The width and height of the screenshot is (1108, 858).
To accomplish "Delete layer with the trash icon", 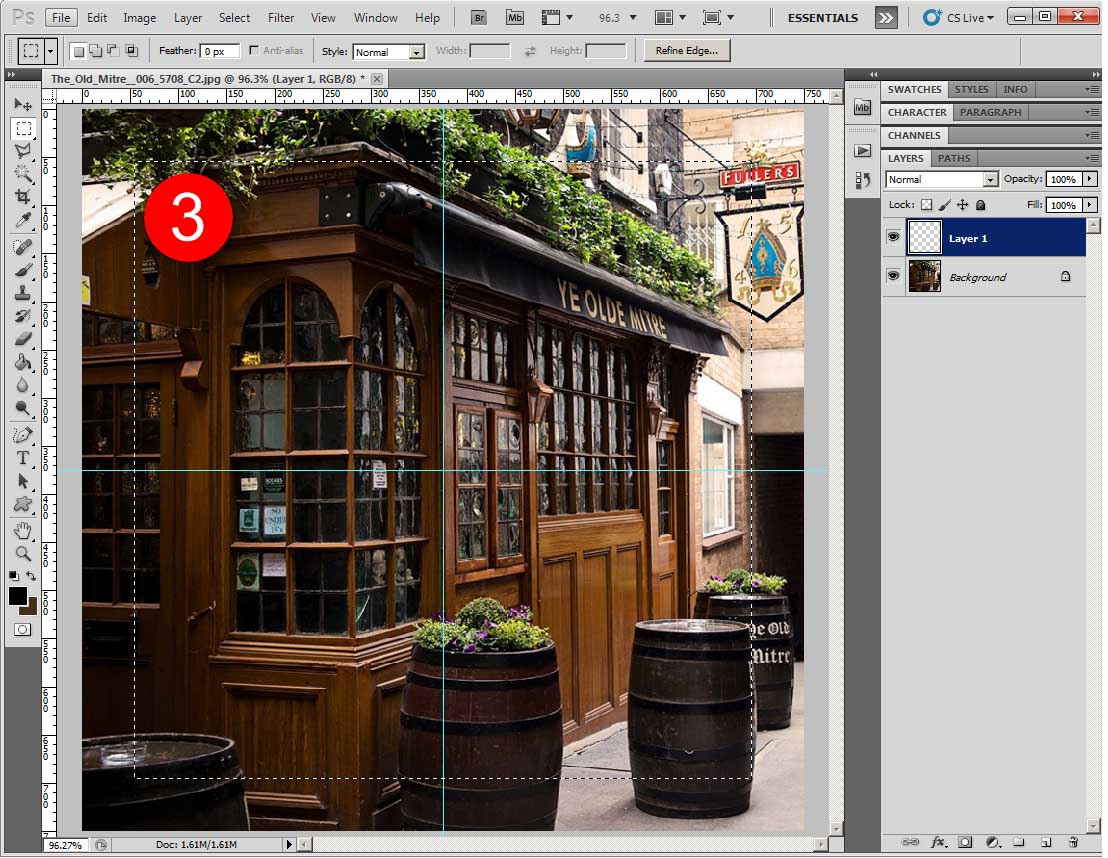I will click(x=1073, y=843).
